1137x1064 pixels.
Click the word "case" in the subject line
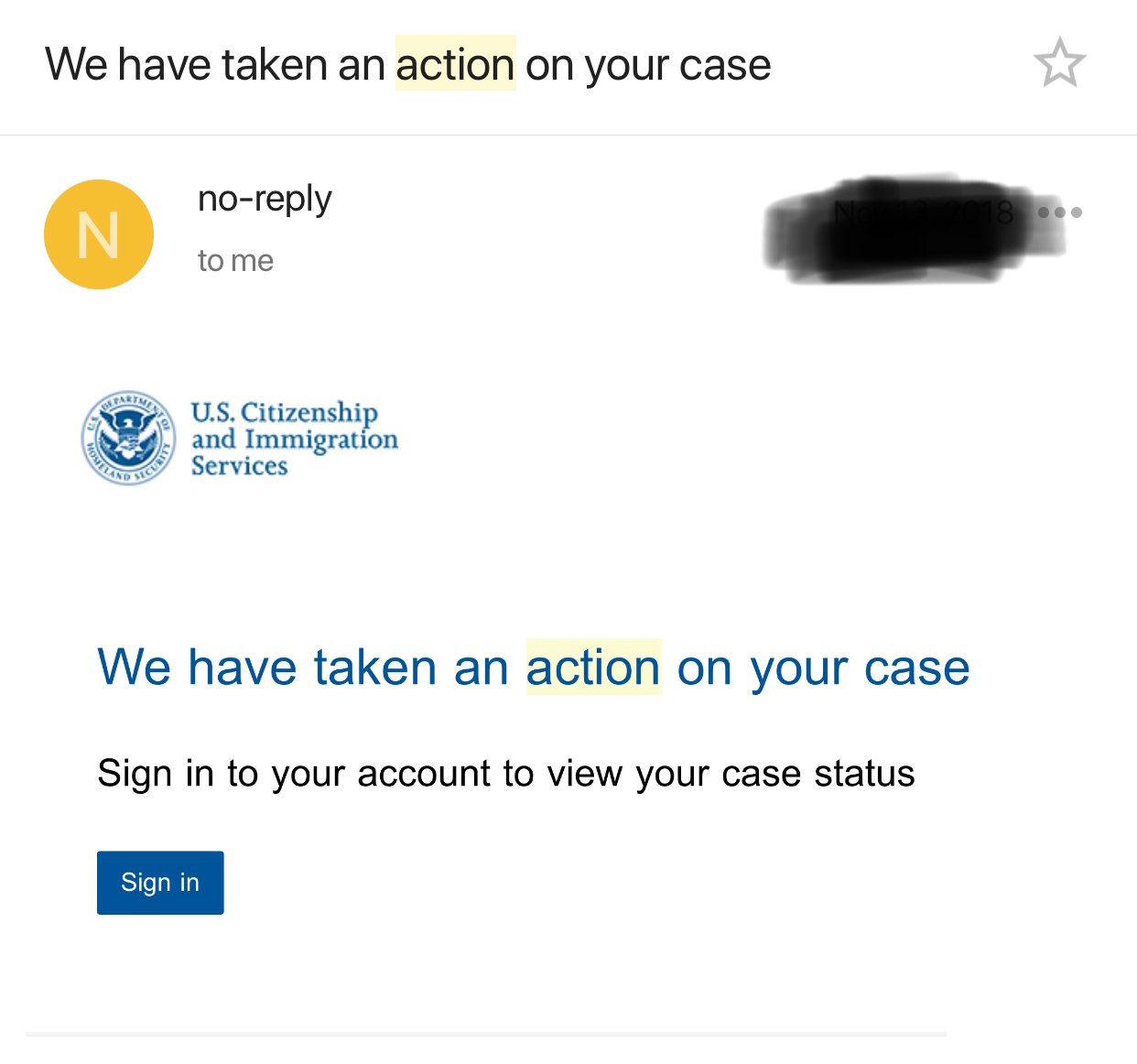[x=731, y=65]
